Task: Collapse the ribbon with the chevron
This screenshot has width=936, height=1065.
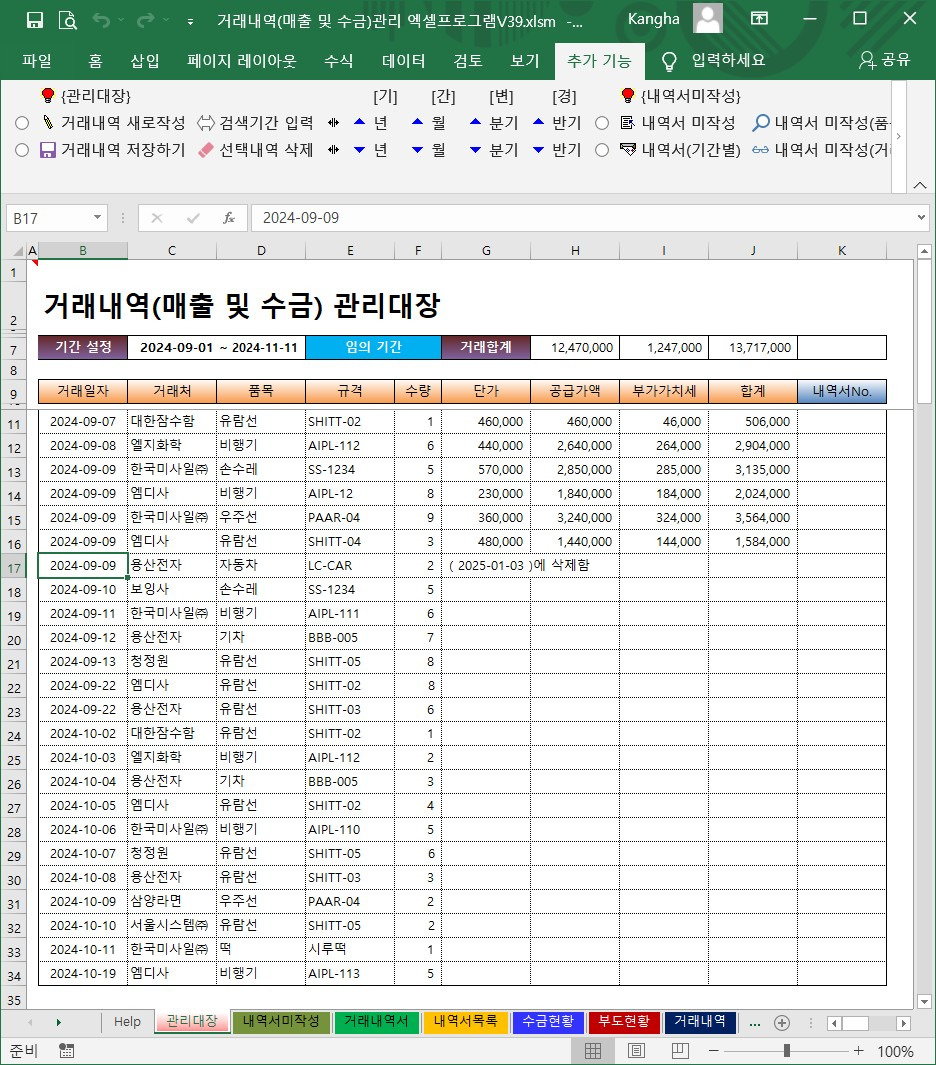Action: pyautogui.click(x=920, y=185)
